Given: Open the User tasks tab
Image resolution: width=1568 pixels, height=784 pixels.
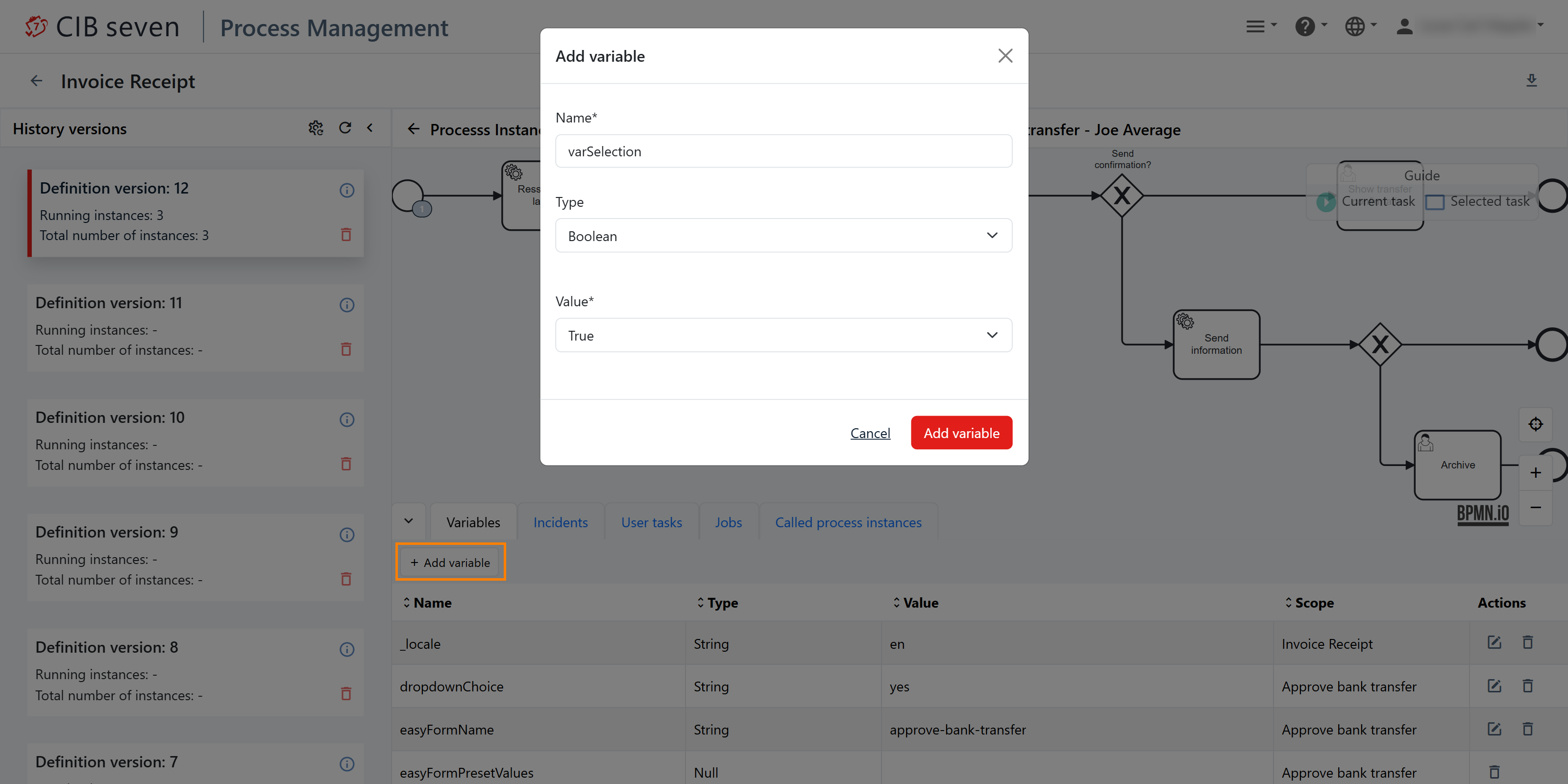Looking at the screenshot, I should tap(651, 522).
